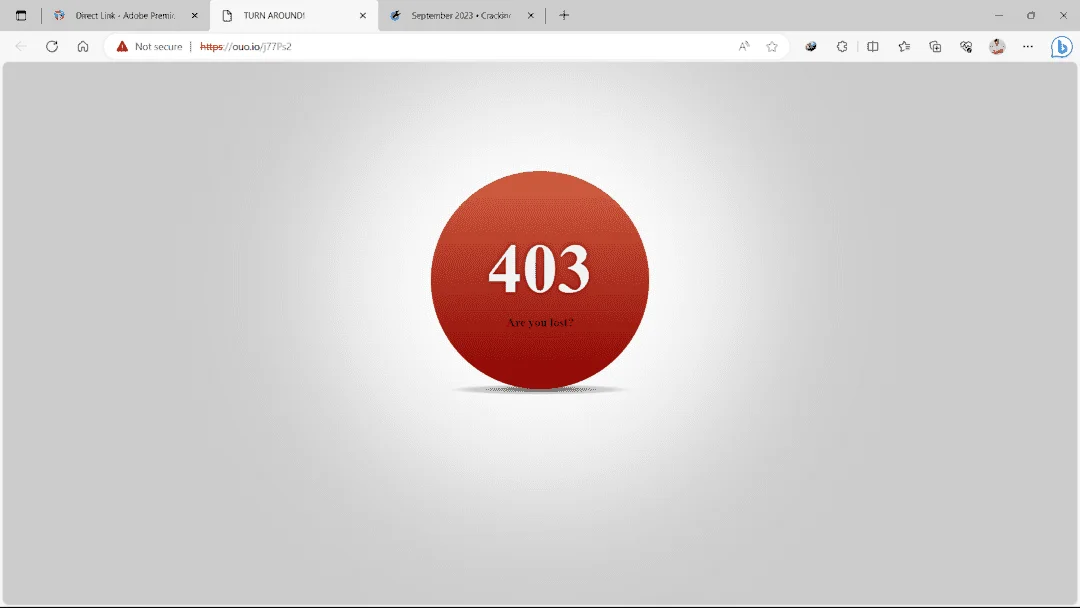Go back using the back arrow
The image size is (1080, 608).
pyautogui.click(x=21, y=46)
